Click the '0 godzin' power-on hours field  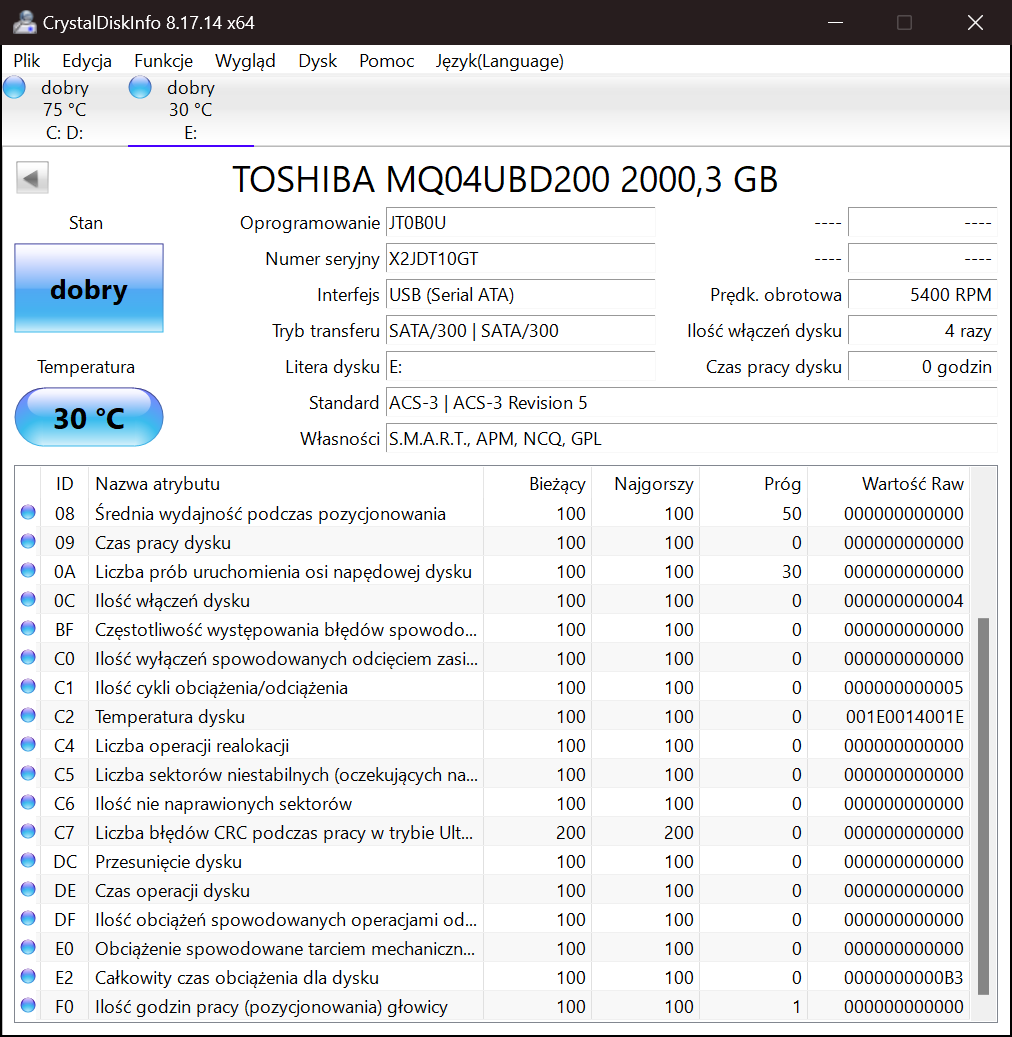click(922, 366)
